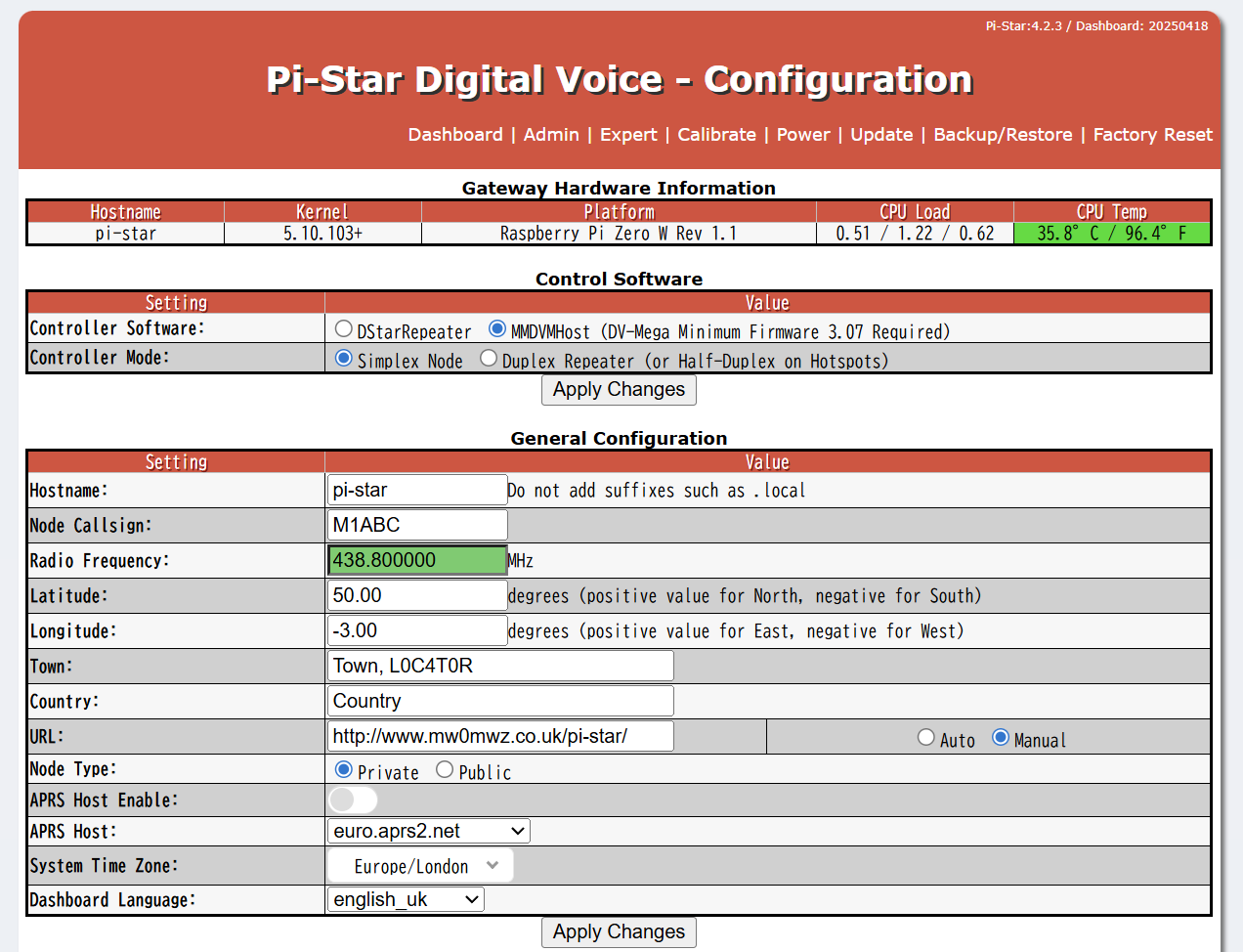The width and height of the screenshot is (1243, 952).
Task: Select MMDVMHost controller software
Action: (497, 328)
